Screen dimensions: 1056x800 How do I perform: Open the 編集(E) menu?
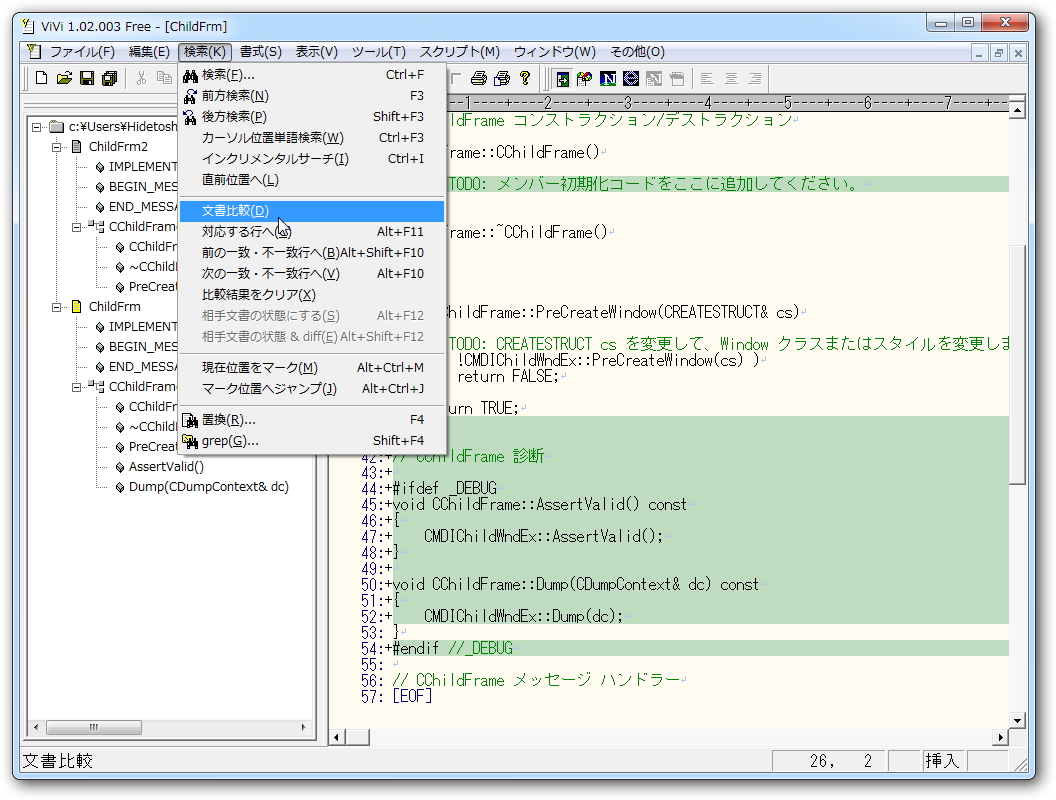(x=150, y=52)
